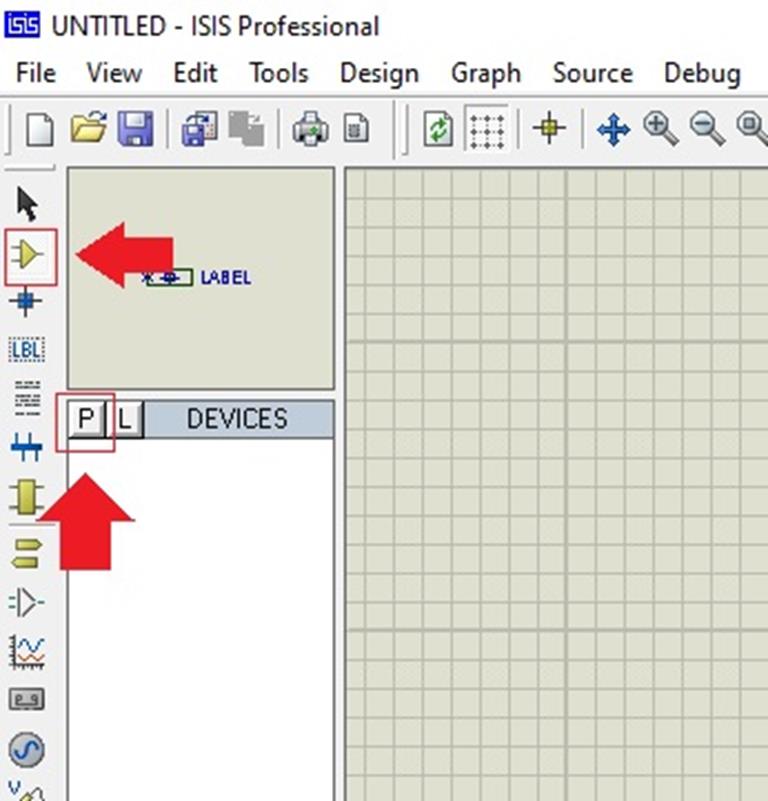Activate the Component Mode tool
This screenshot has height=801, width=768.
pos(29,256)
